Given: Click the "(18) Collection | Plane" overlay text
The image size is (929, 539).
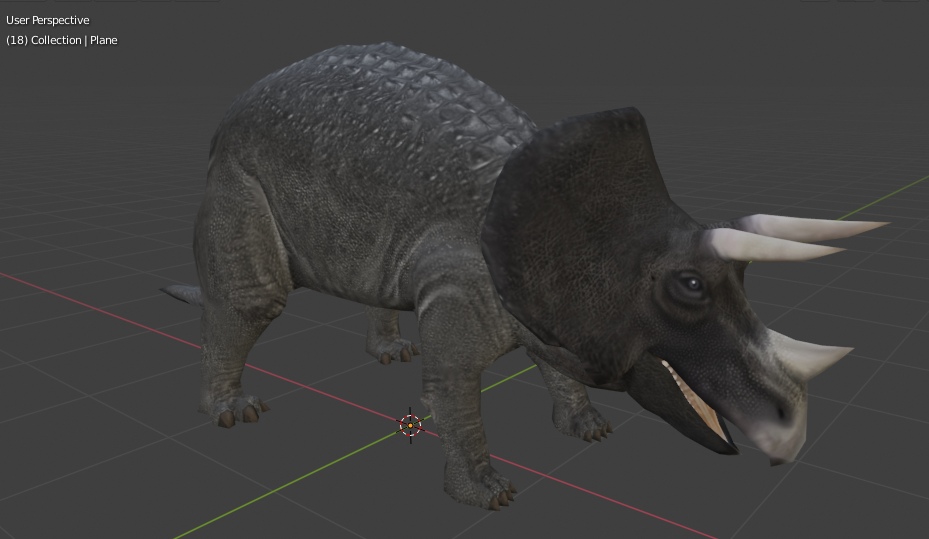Looking at the screenshot, I should coord(62,40).
